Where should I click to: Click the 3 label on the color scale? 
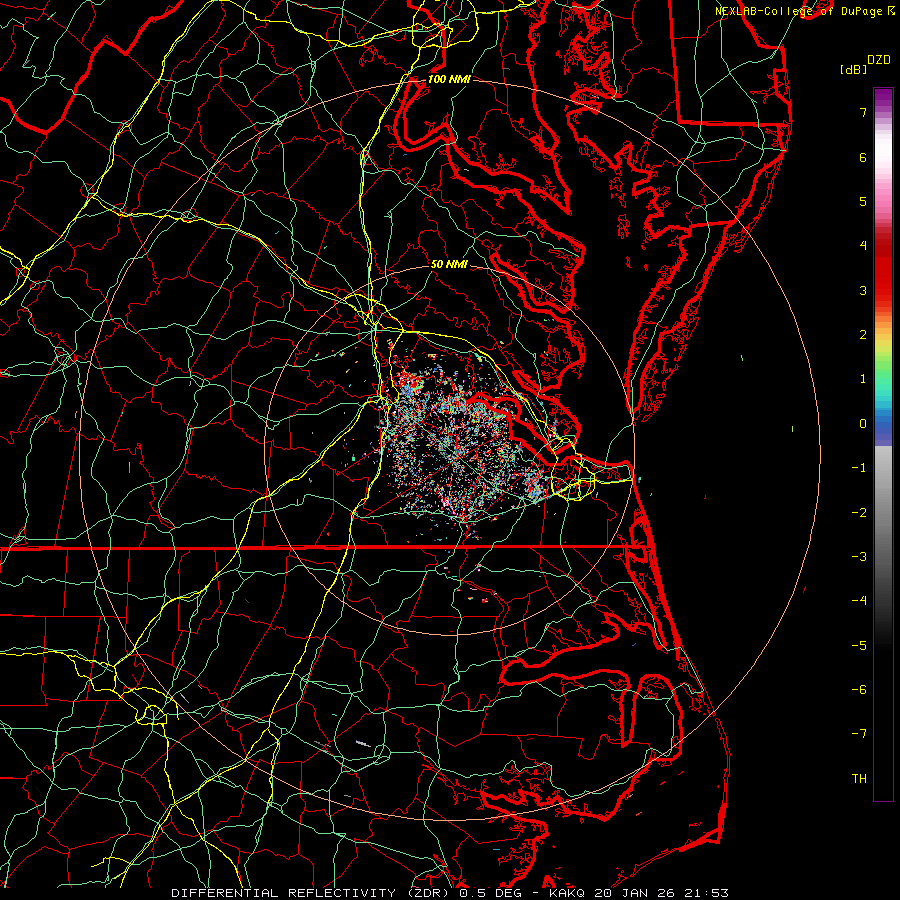point(863,290)
